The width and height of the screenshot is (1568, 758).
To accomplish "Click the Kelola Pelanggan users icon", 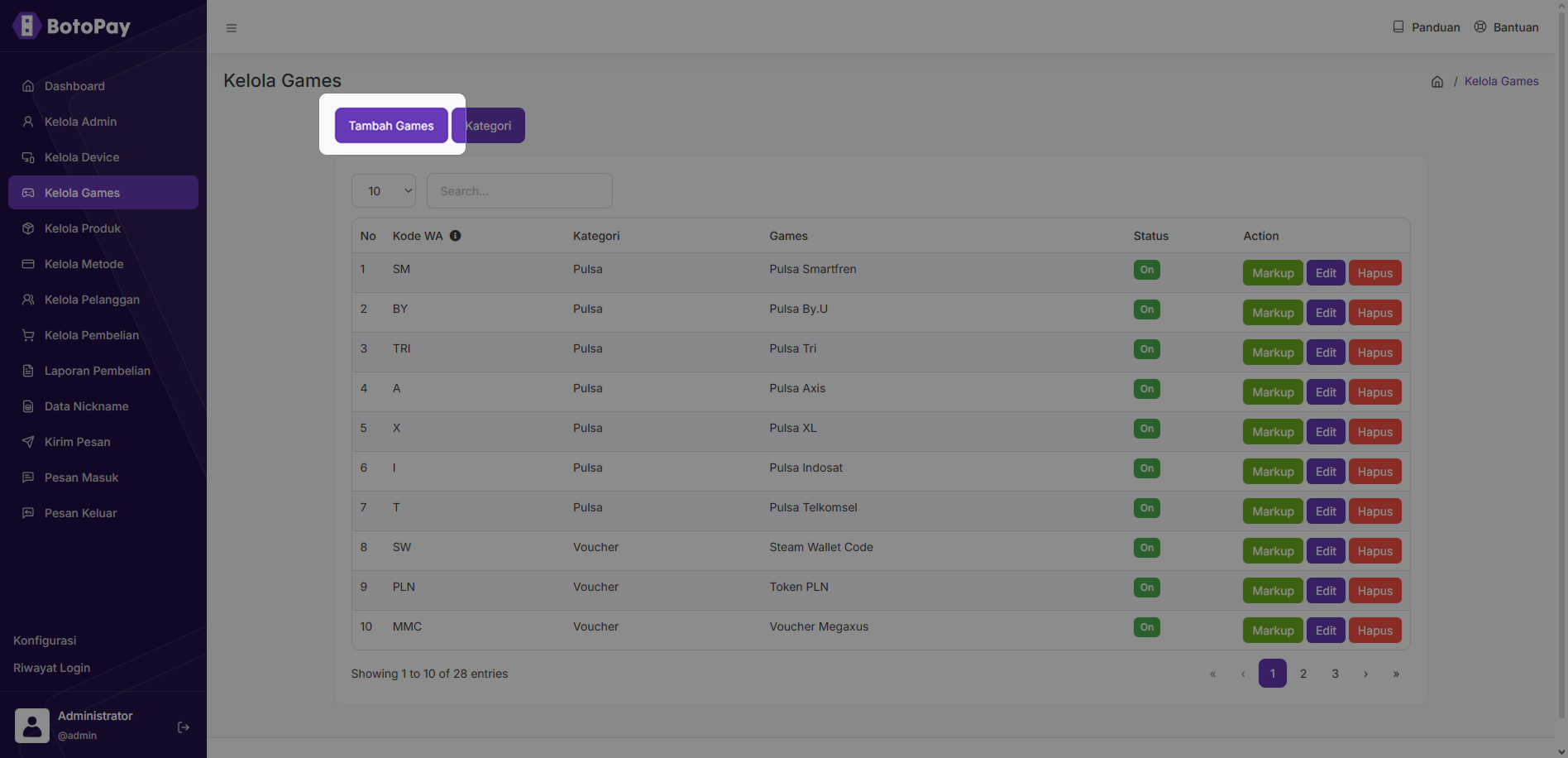I will click(x=28, y=300).
